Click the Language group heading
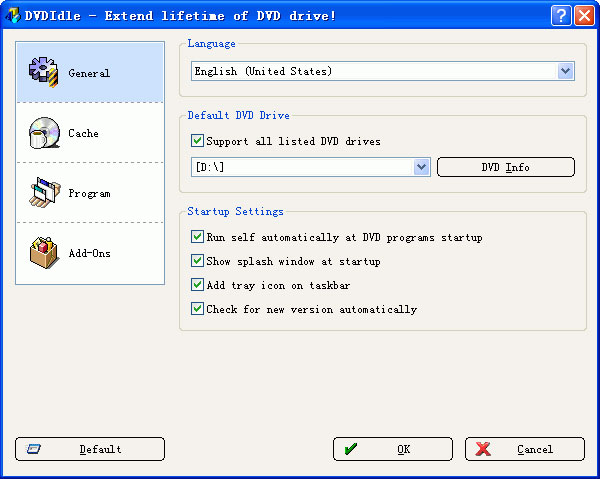The height and width of the screenshot is (479, 600). (x=211, y=44)
